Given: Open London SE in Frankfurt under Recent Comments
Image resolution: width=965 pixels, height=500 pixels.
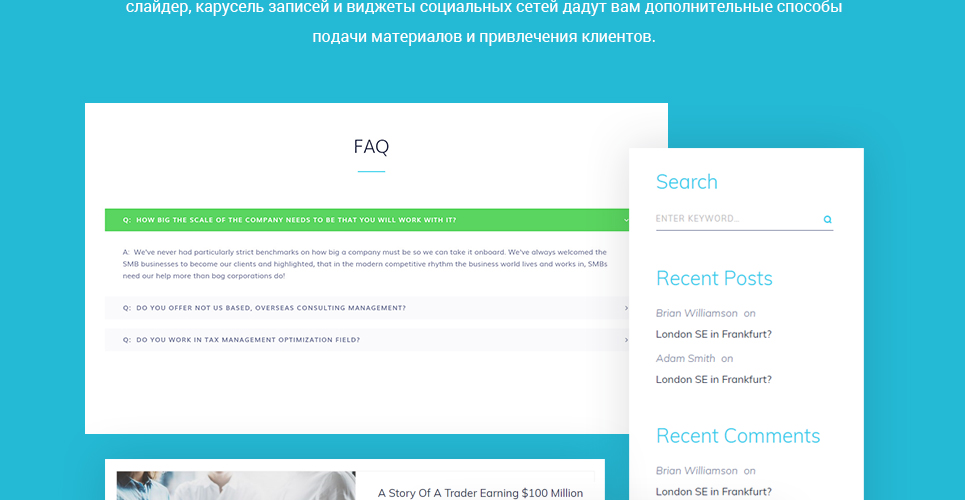Looking at the screenshot, I should tap(713, 492).
